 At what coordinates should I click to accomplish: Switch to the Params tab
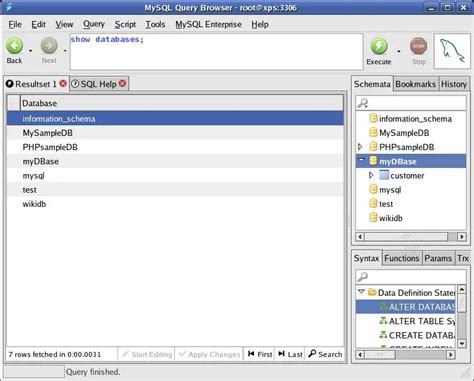438,258
